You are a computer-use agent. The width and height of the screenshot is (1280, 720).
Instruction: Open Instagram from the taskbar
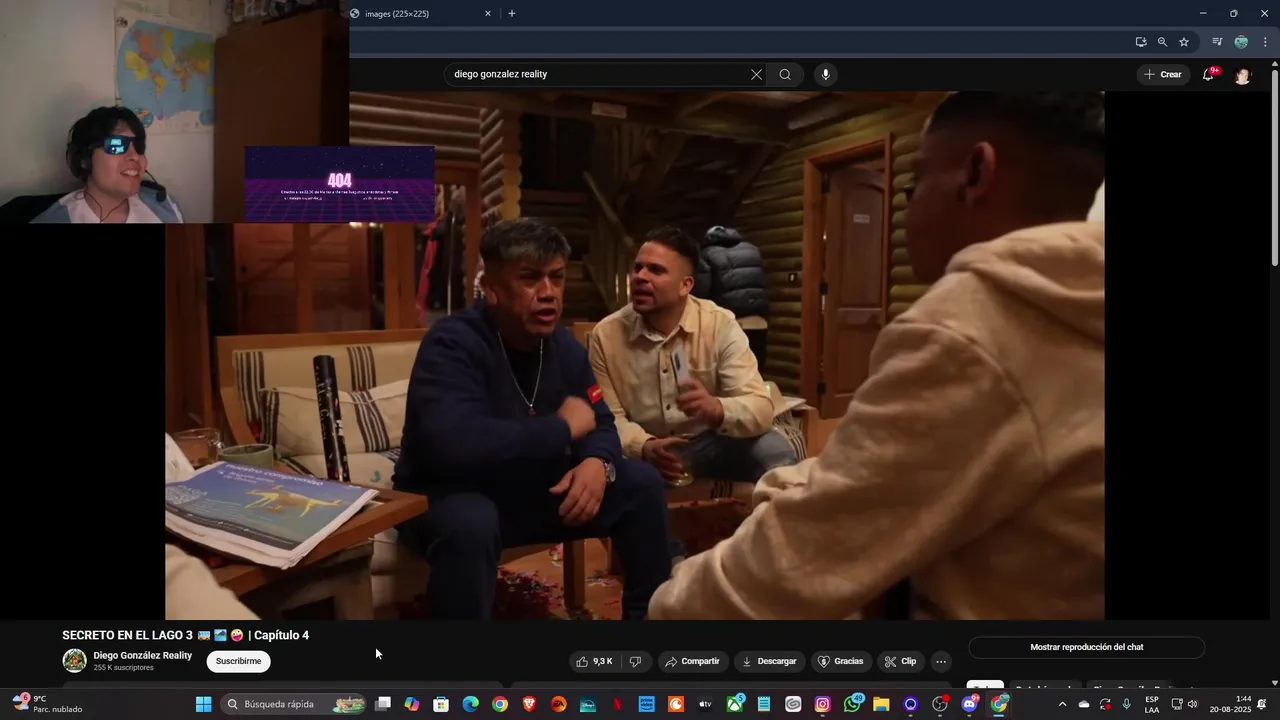click(x=822, y=704)
